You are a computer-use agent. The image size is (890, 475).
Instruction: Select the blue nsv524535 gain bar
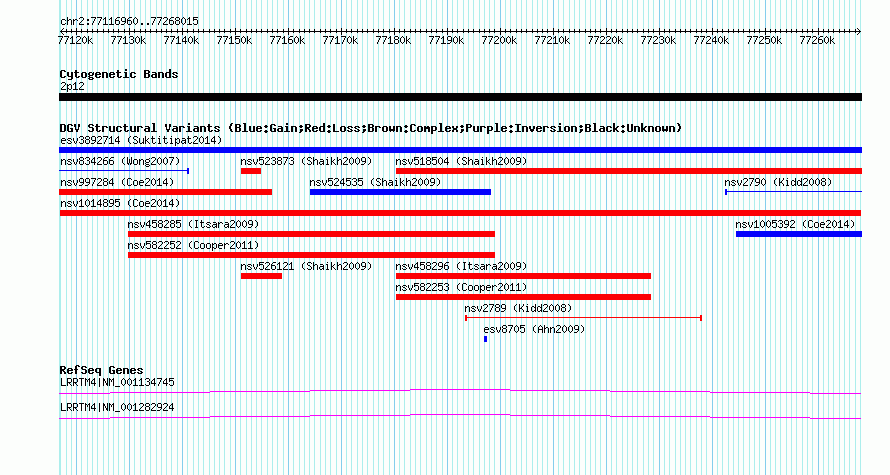click(x=400, y=192)
